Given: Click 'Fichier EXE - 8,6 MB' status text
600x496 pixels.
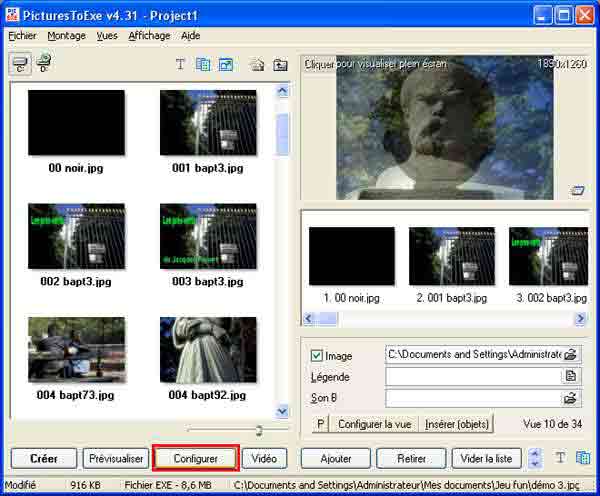Looking at the screenshot, I should [x=168, y=485].
